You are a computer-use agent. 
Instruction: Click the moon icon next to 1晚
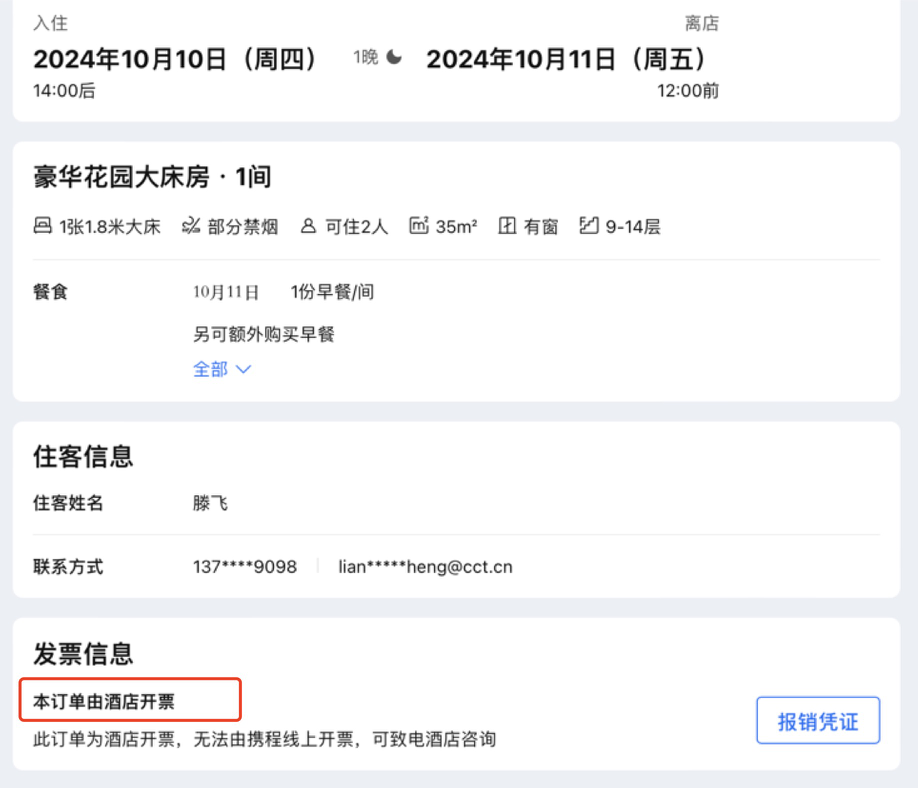click(x=394, y=58)
